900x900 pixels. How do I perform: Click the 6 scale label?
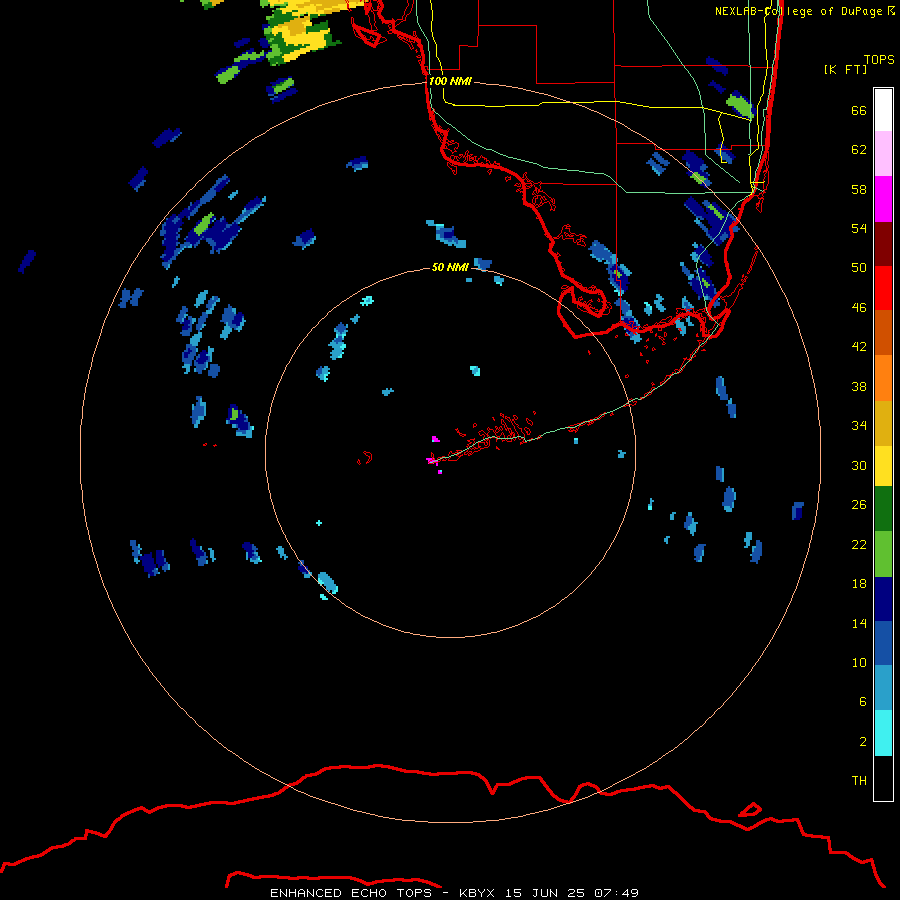(863, 702)
